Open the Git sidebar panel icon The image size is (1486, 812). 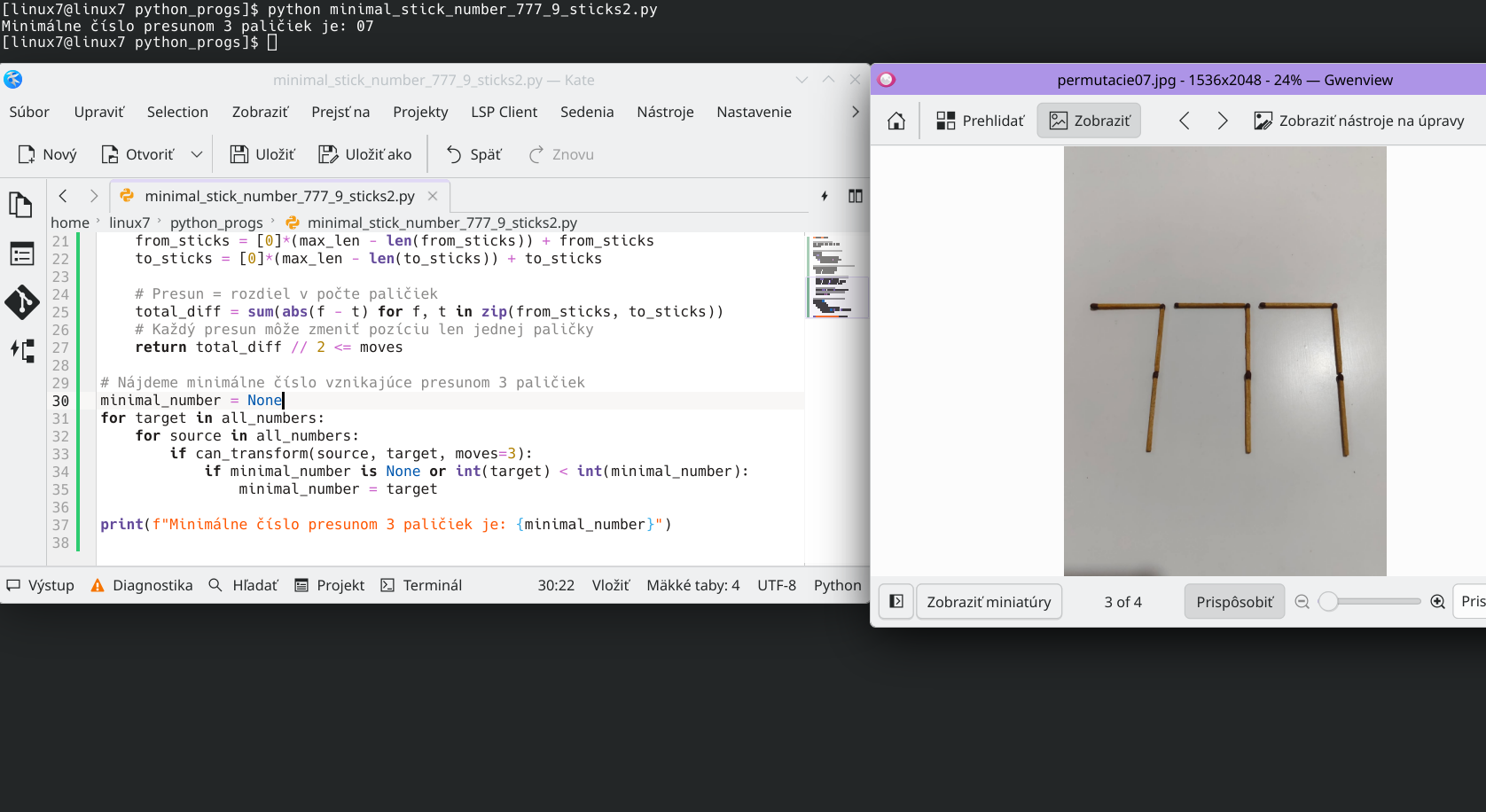point(21,302)
